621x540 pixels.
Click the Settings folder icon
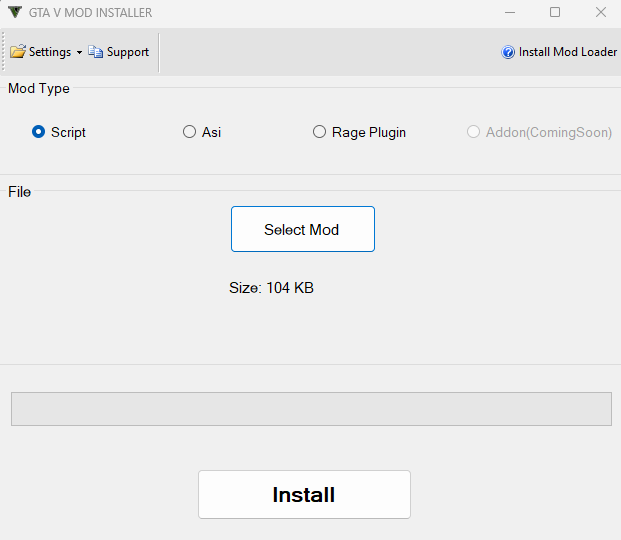pos(18,52)
